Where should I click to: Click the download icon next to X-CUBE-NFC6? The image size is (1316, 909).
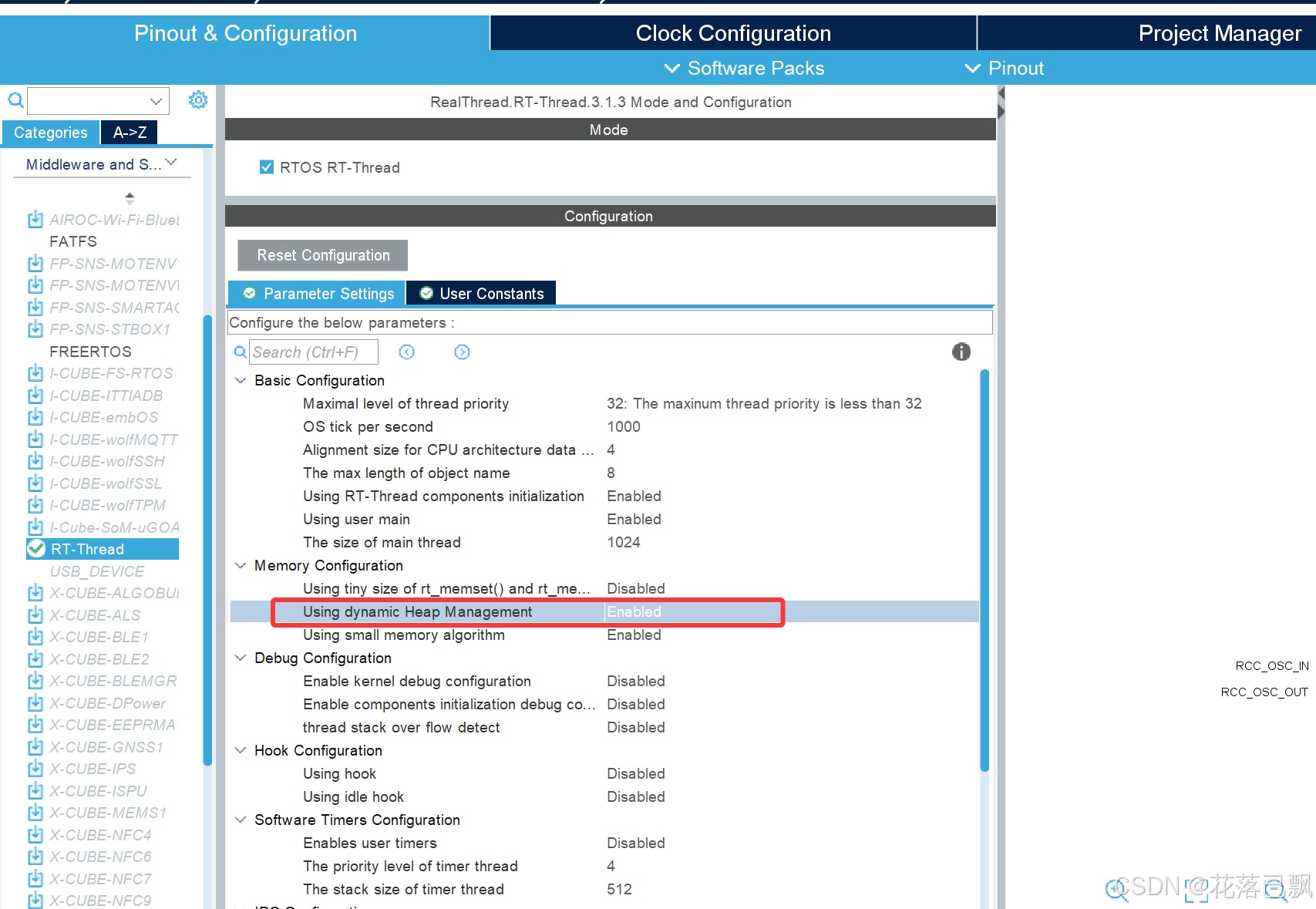35,857
